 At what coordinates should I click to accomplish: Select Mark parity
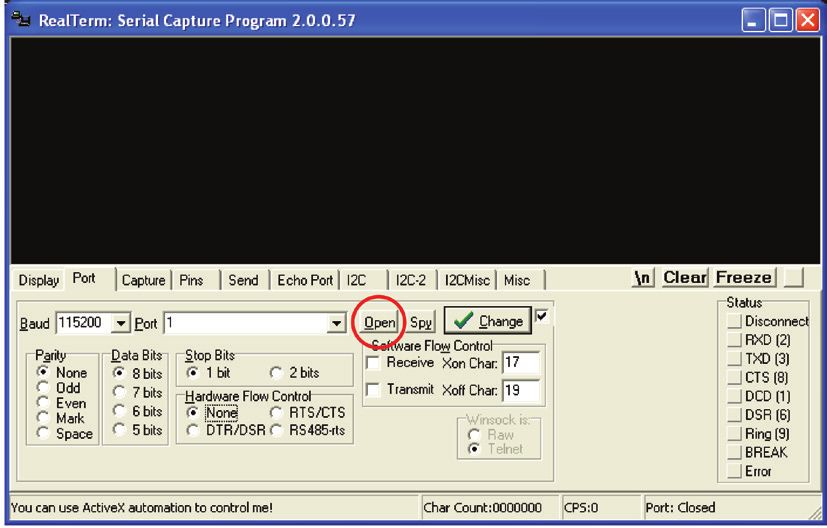click(61, 418)
